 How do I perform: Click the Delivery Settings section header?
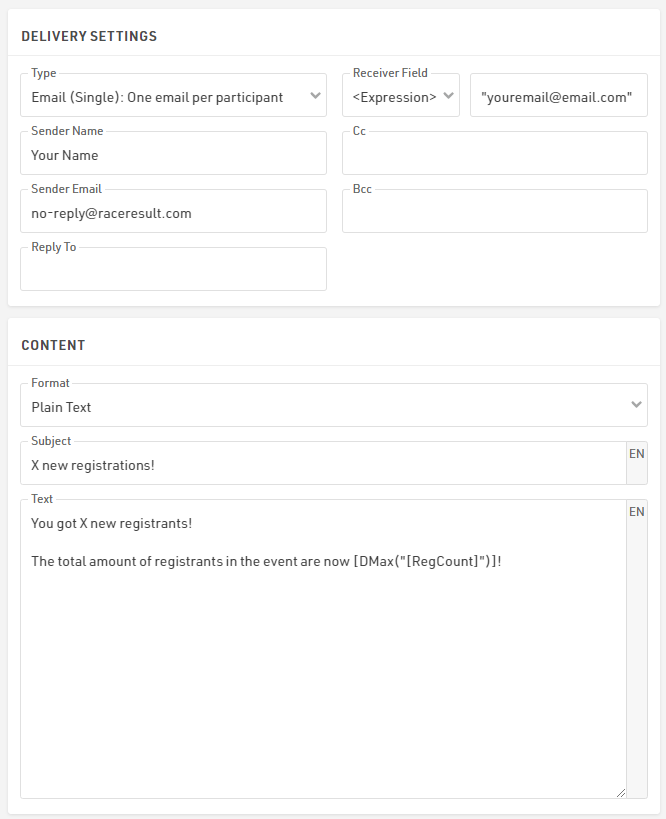[x=89, y=36]
